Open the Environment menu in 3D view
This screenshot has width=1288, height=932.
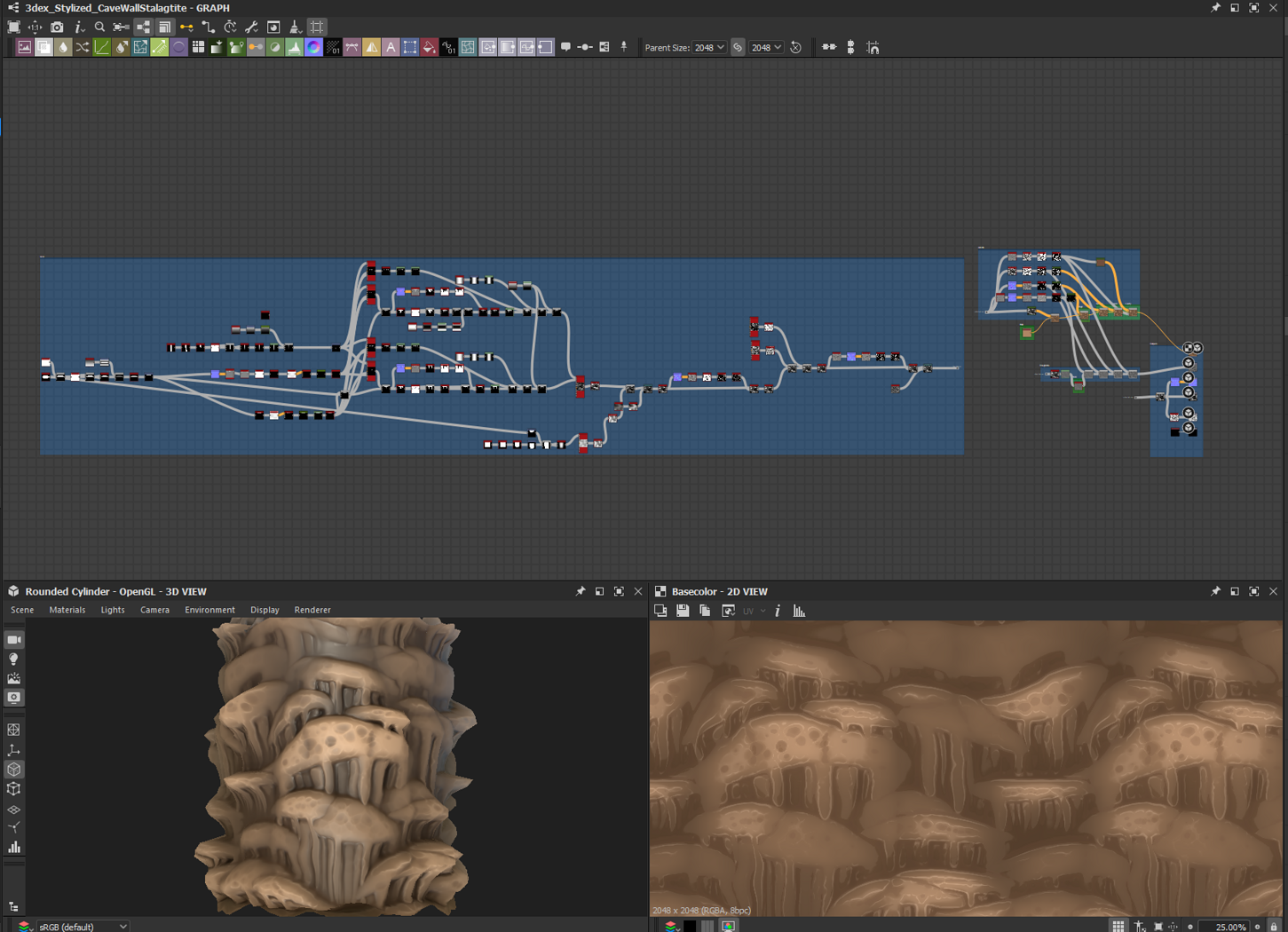(209, 610)
